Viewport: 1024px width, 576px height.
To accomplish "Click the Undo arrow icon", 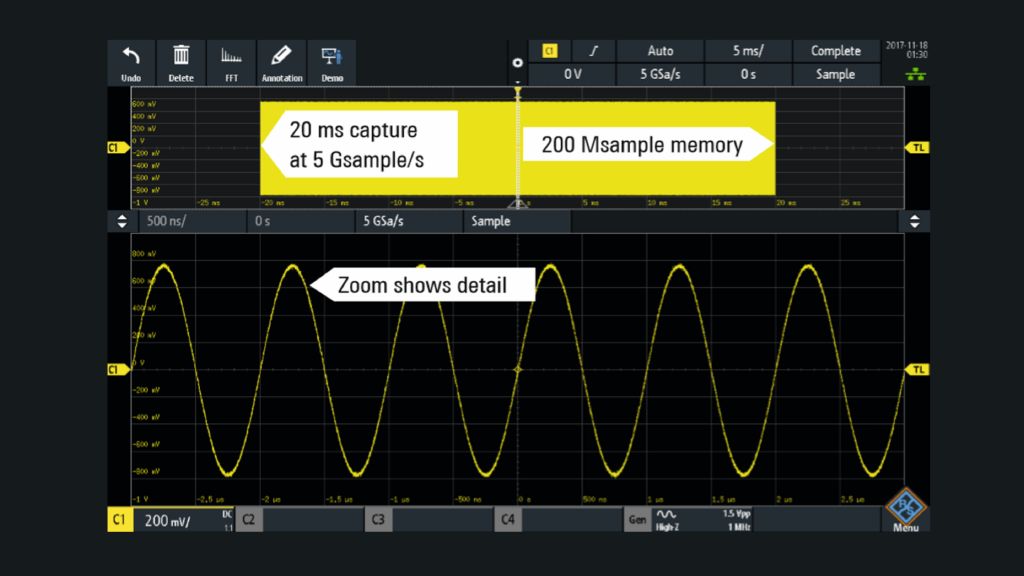I will (x=131, y=57).
